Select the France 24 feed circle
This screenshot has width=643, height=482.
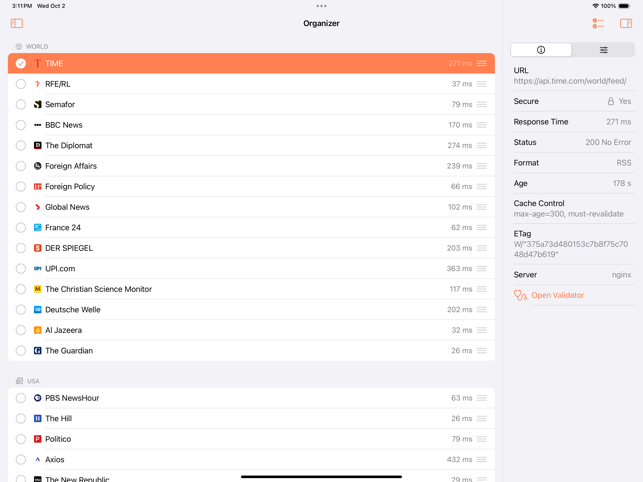click(21, 228)
